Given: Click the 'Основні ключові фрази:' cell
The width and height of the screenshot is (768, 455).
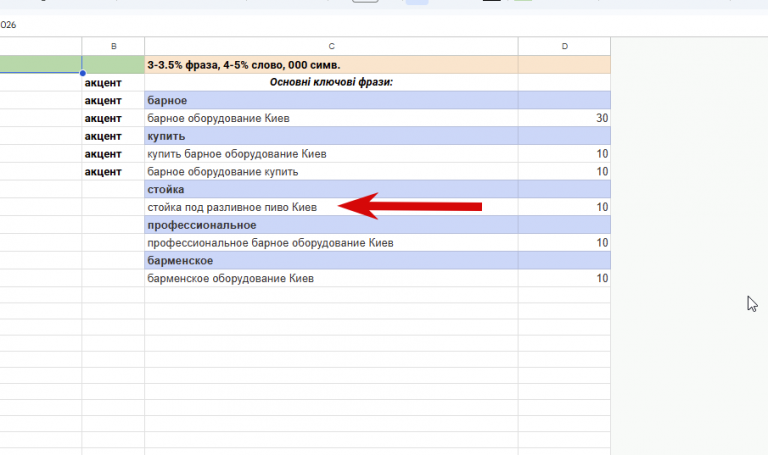Looking at the screenshot, I should point(331,82).
